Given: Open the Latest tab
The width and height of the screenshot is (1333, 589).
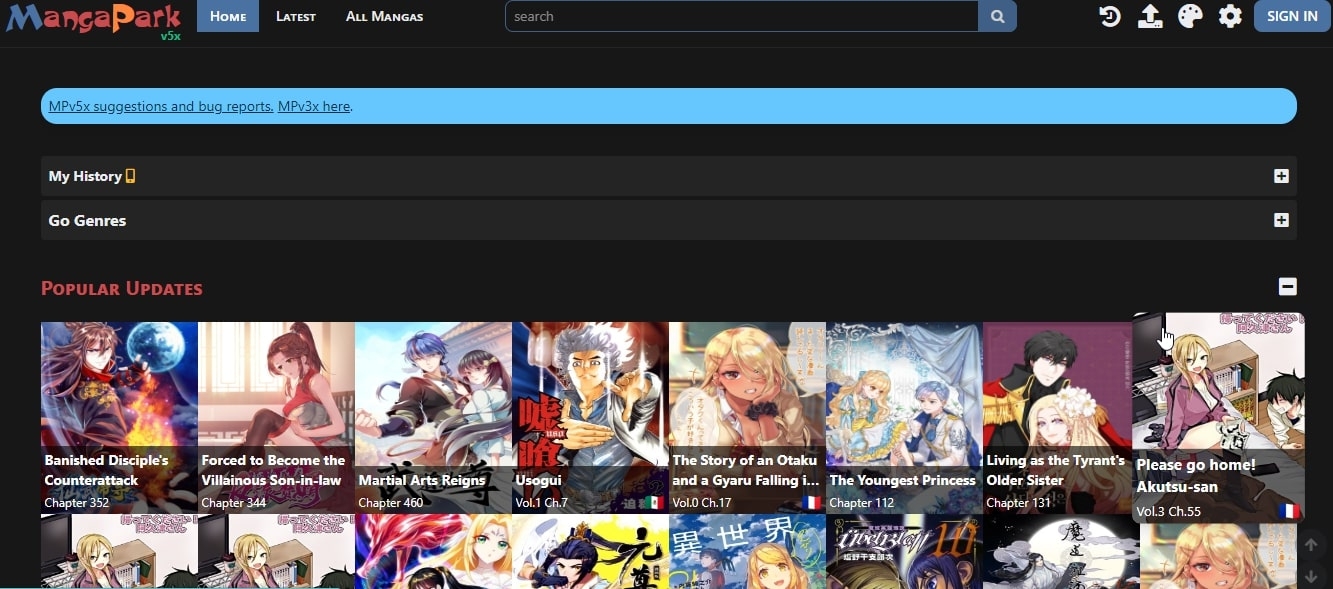Looking at the screenshot, I should click(x=296, y=16).
